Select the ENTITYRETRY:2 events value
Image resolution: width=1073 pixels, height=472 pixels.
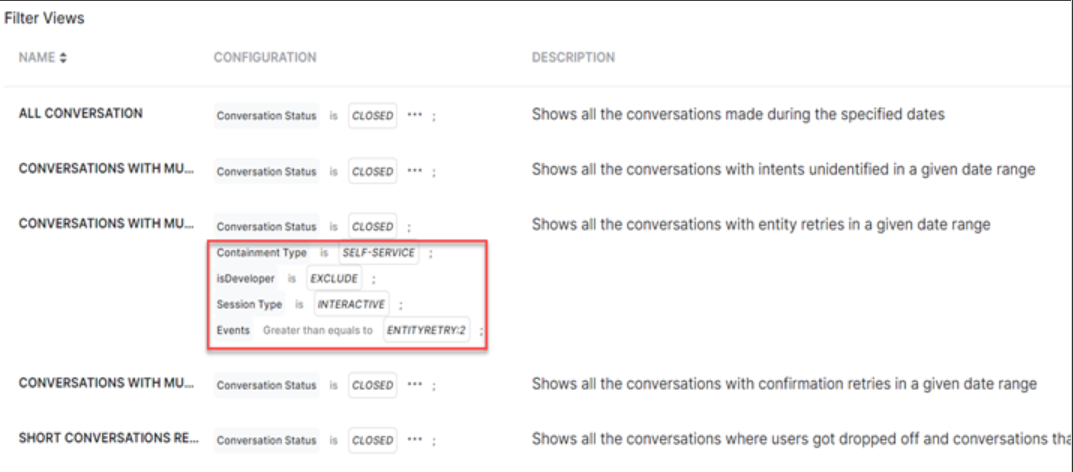click(426, 330)
